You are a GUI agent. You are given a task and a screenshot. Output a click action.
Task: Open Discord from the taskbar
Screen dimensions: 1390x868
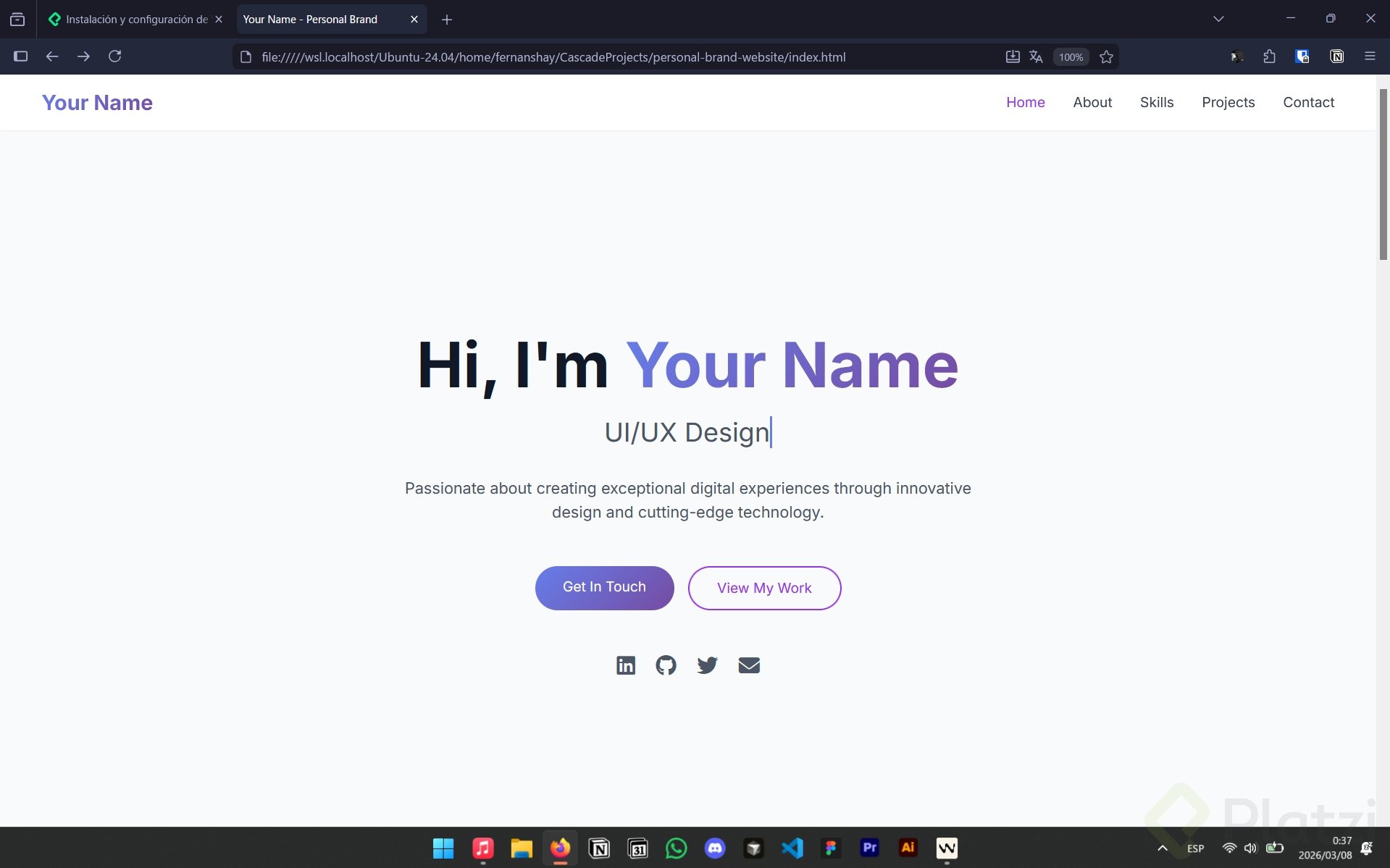click(715, 848)
